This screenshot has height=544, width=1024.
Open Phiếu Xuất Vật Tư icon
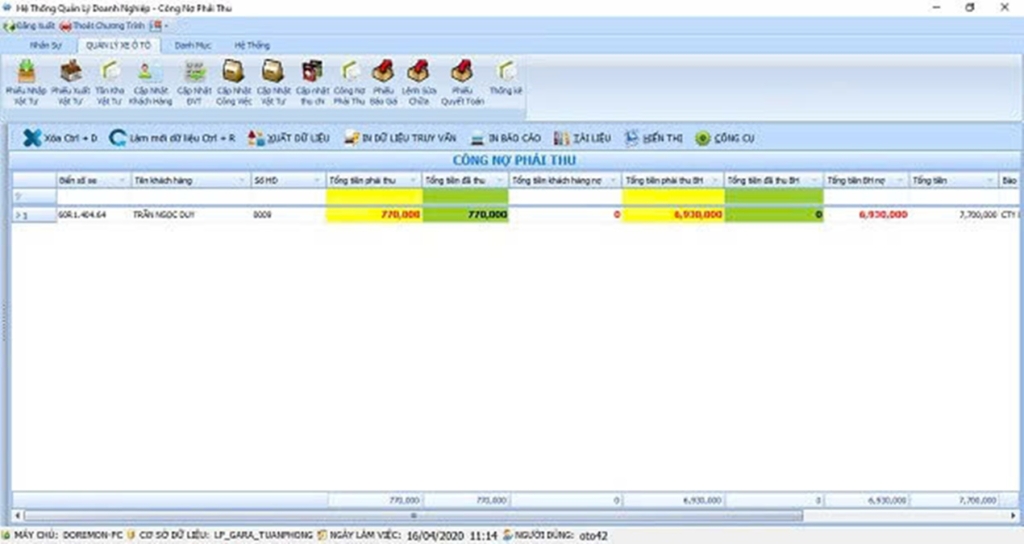[x=71, y=71]
